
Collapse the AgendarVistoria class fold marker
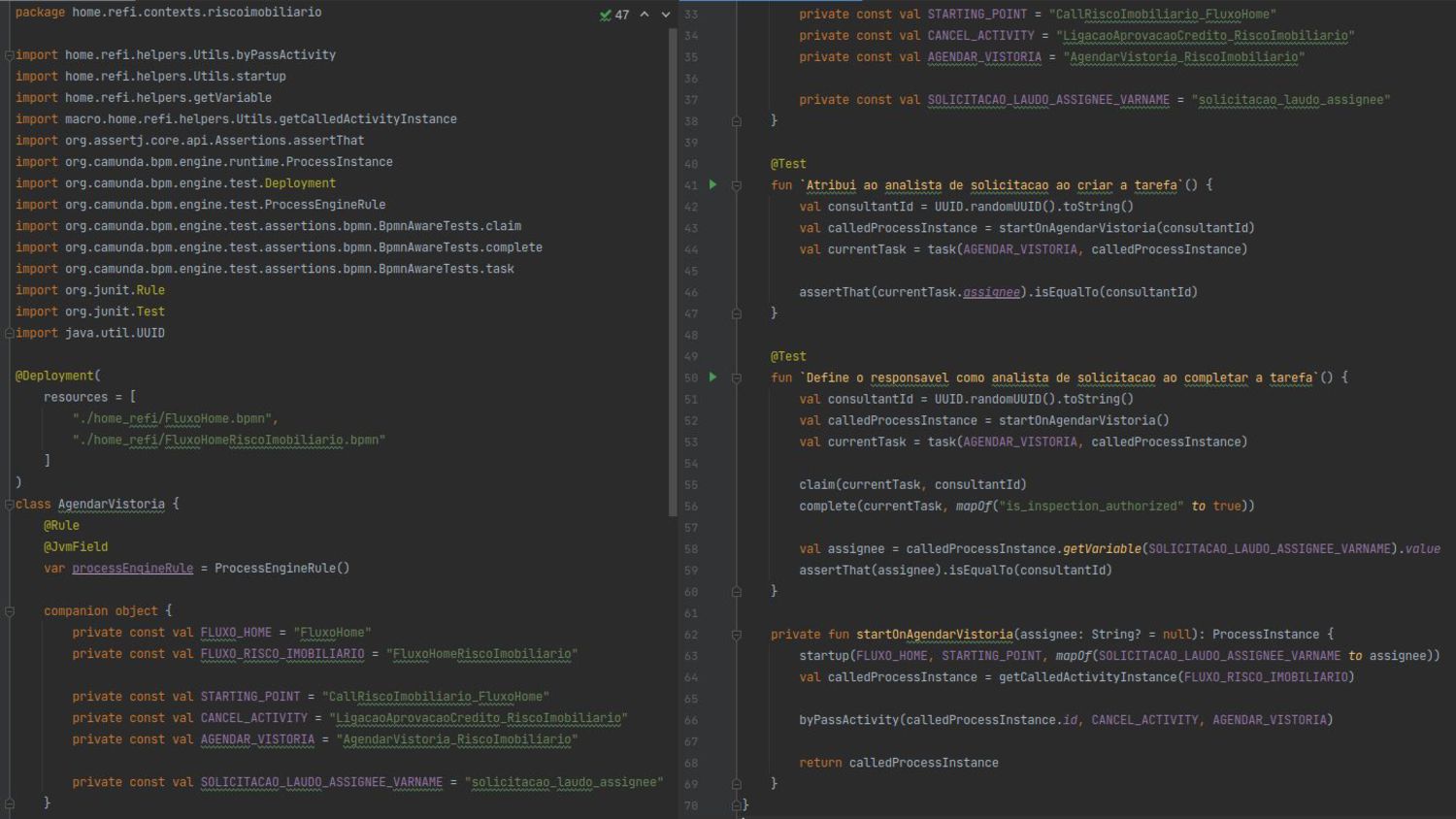coord(9,505)
